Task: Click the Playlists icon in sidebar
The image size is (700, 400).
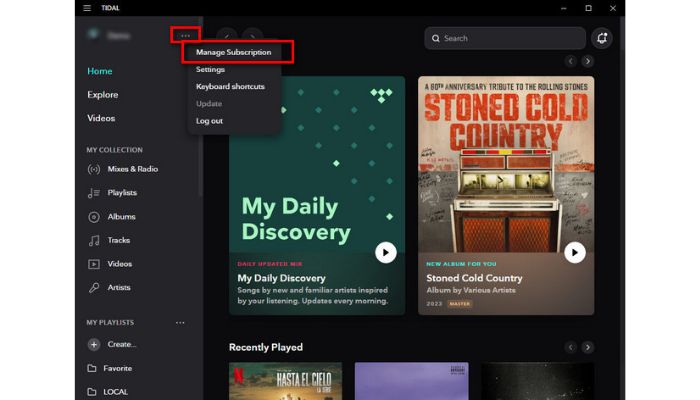Action: click(94, 193)
